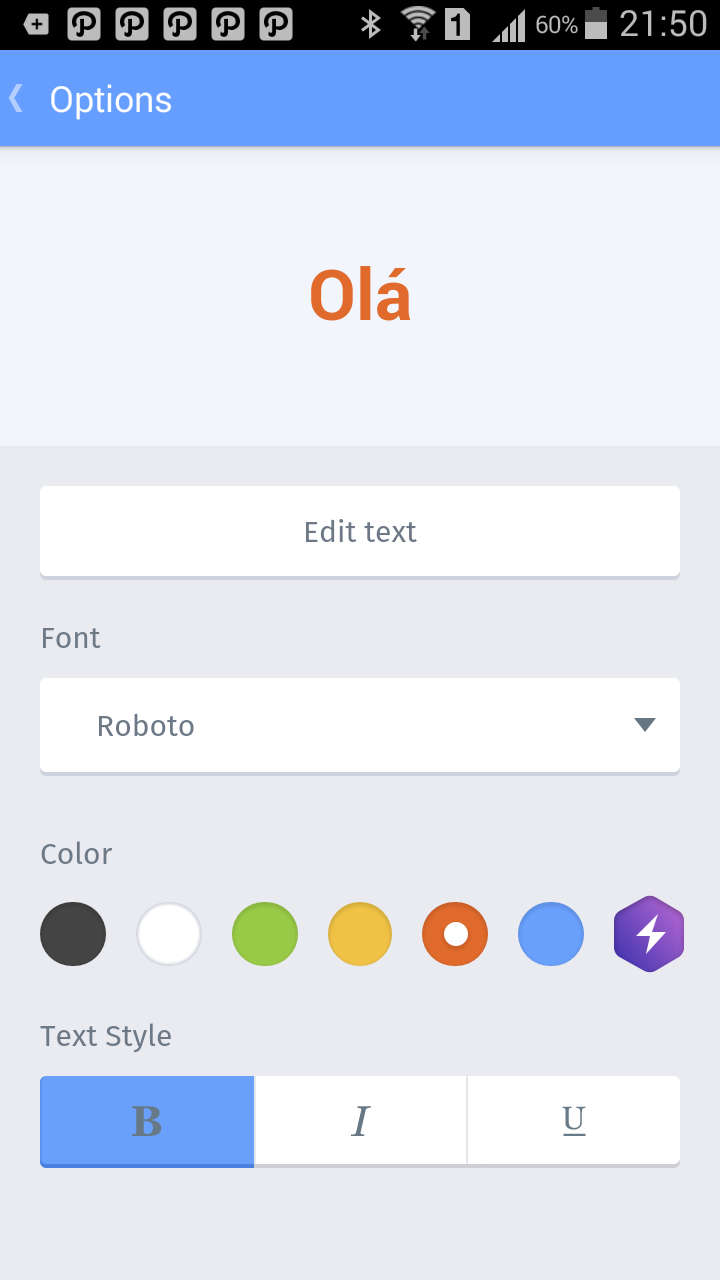Tap the first notification icon in status bar
720x1280 pixels.
pos(36,24)
